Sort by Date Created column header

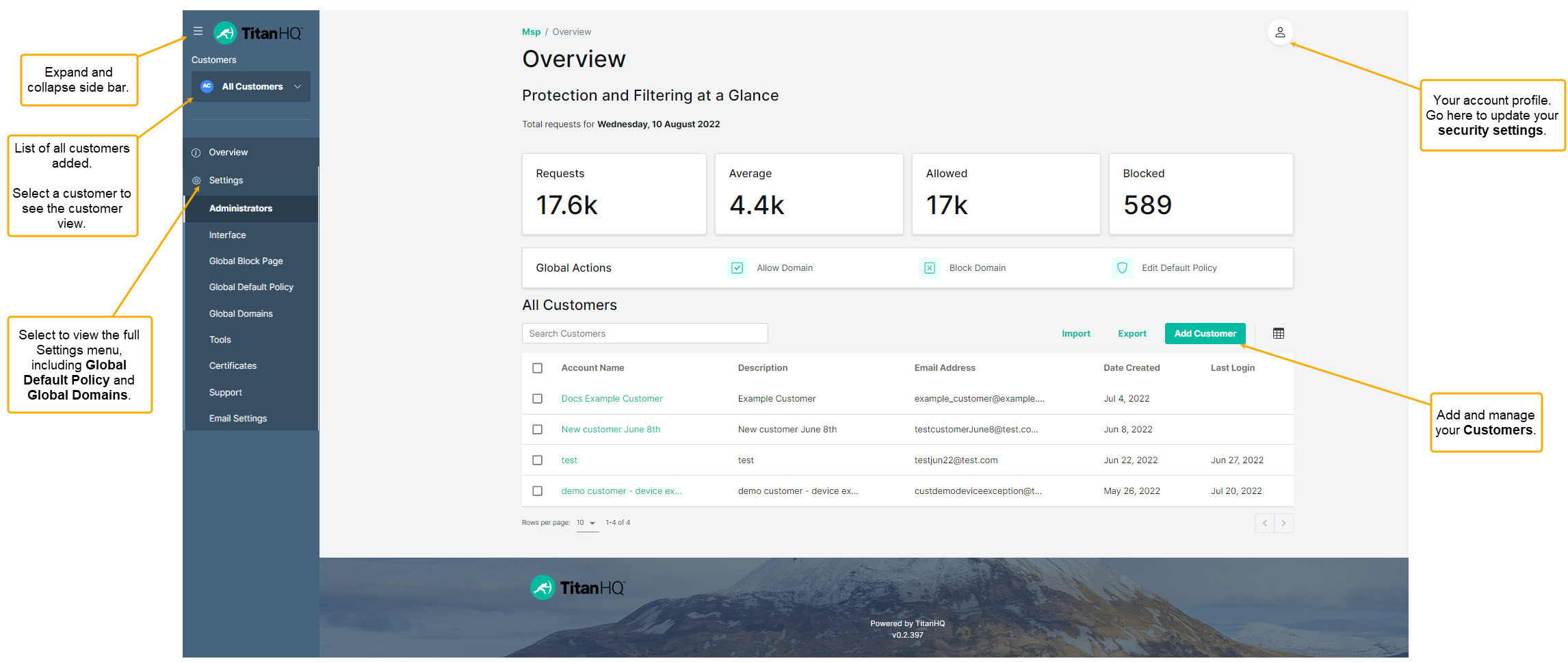click(1132, 368)
